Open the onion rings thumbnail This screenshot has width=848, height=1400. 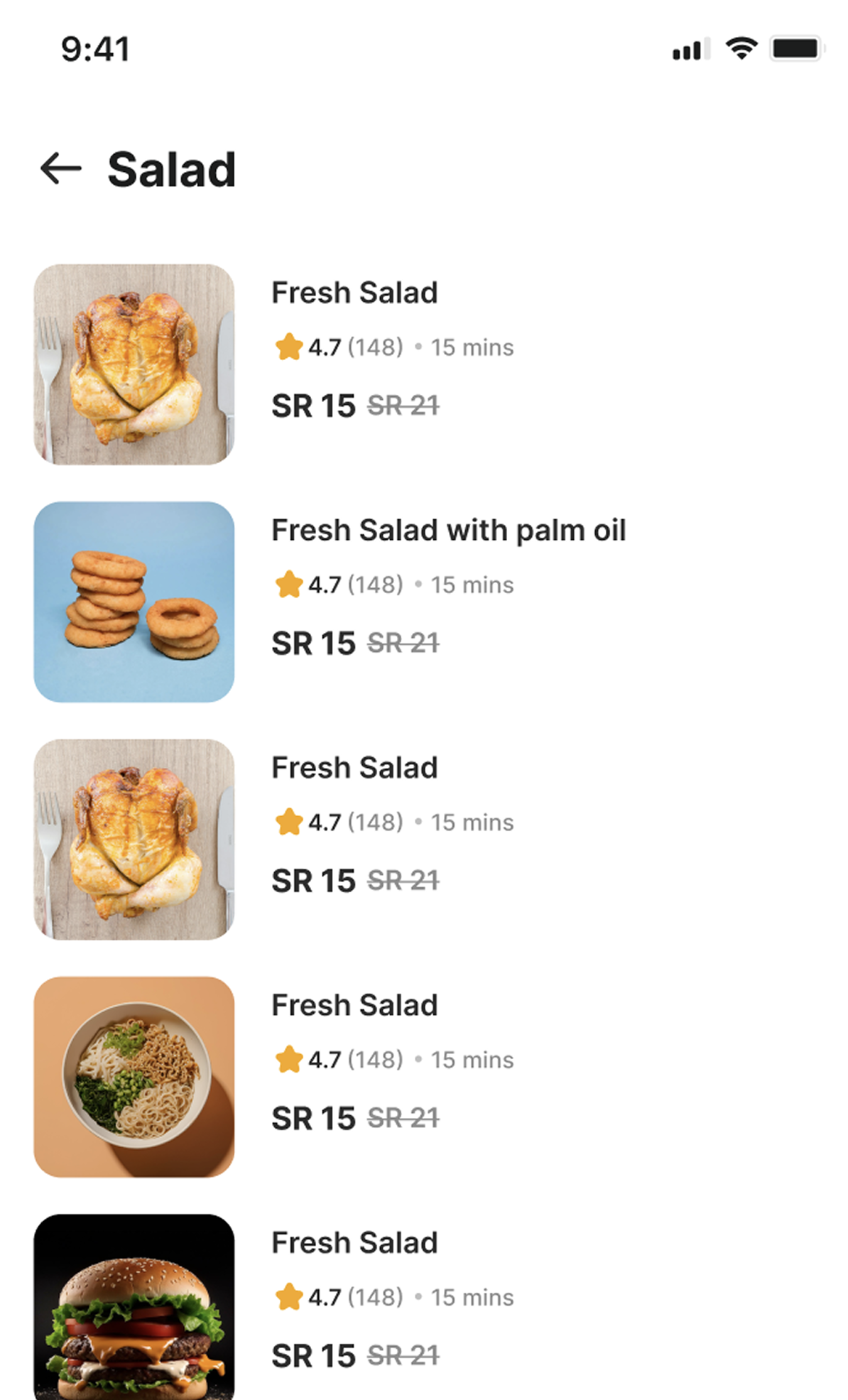click(134, 602)
